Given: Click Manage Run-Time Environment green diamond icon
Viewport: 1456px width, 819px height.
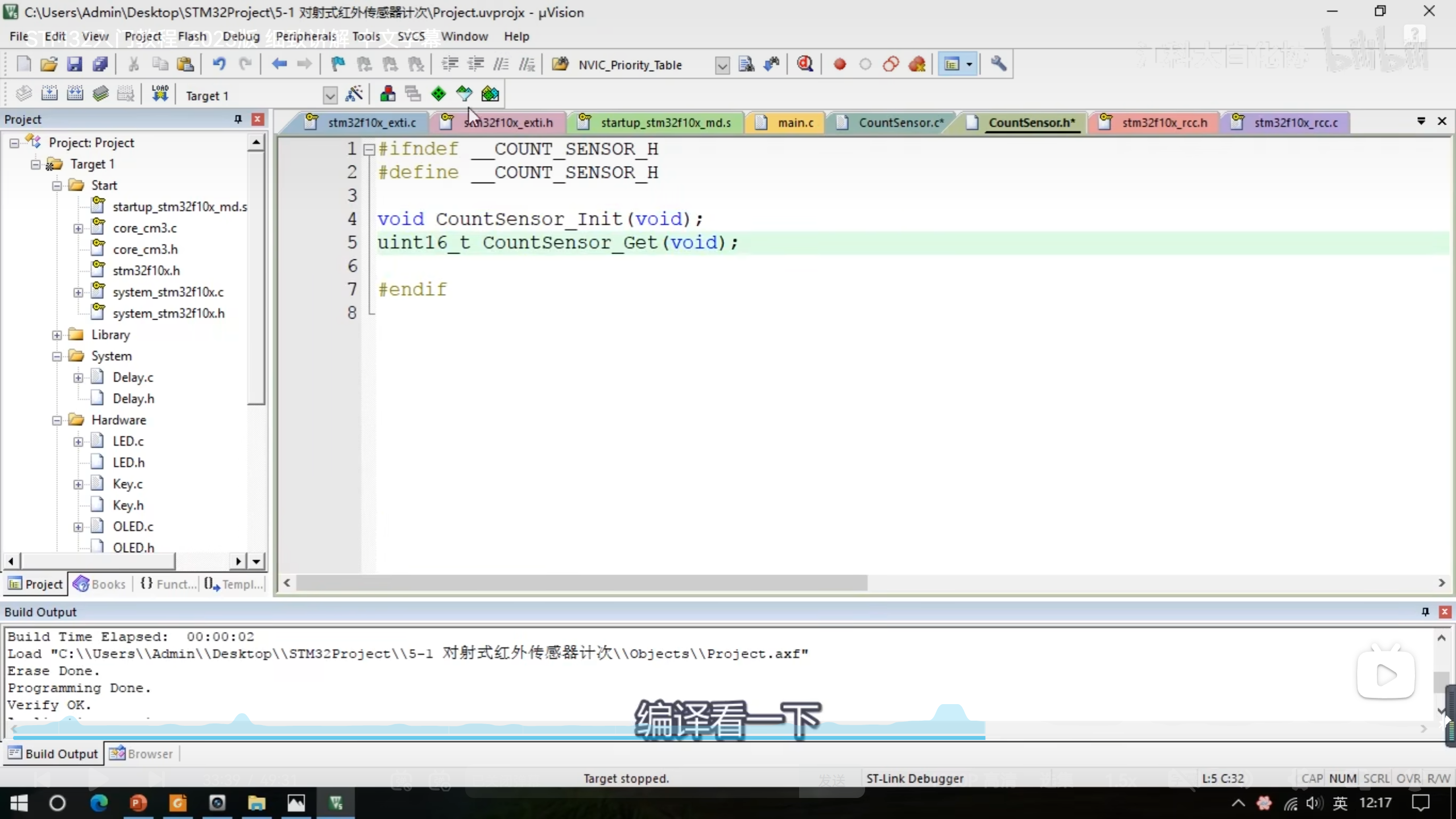Looking at the screenshot, I should (438, 94).
